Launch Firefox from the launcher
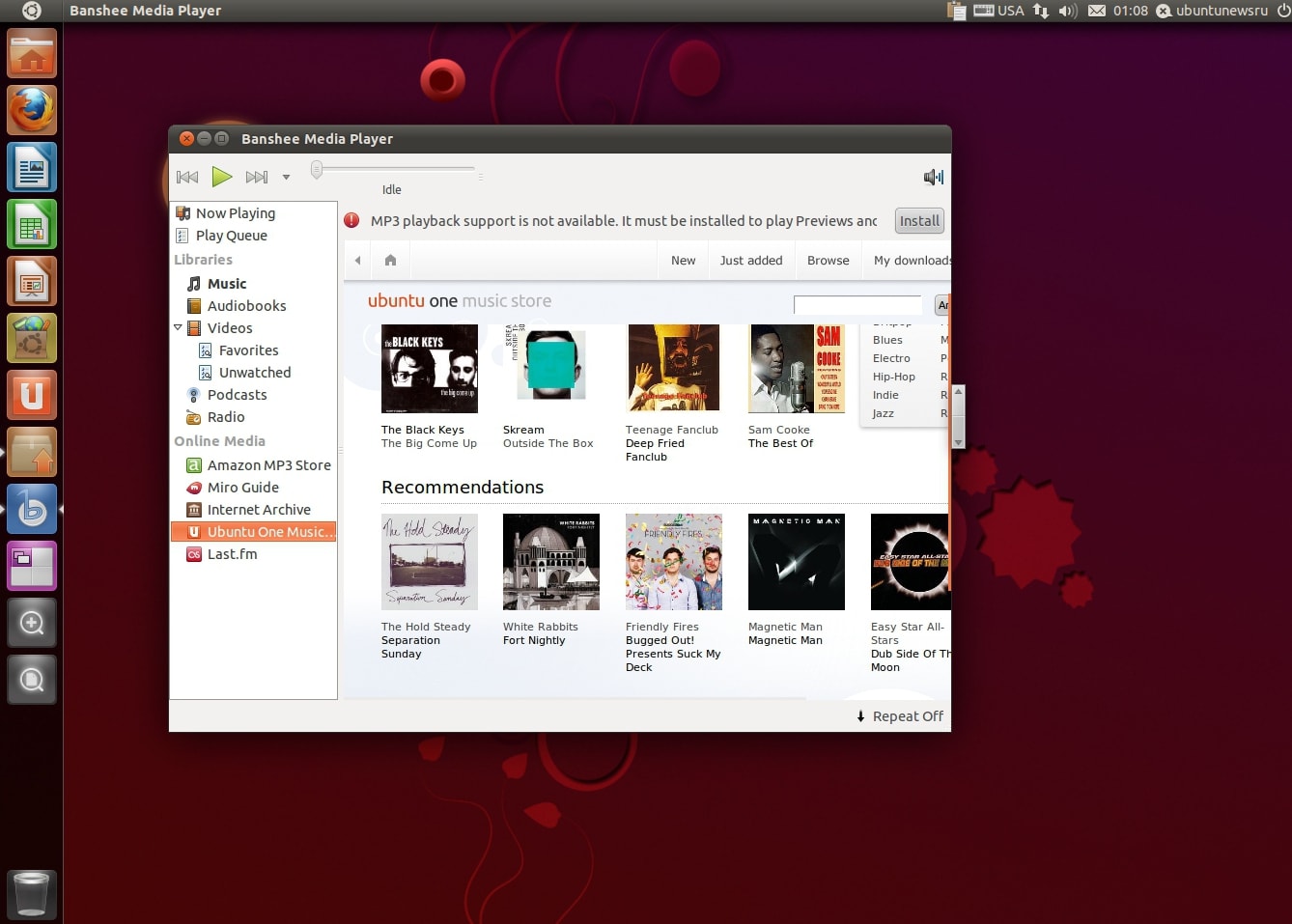The width and height of the screenshot is (1292, 924). (32, 110)
